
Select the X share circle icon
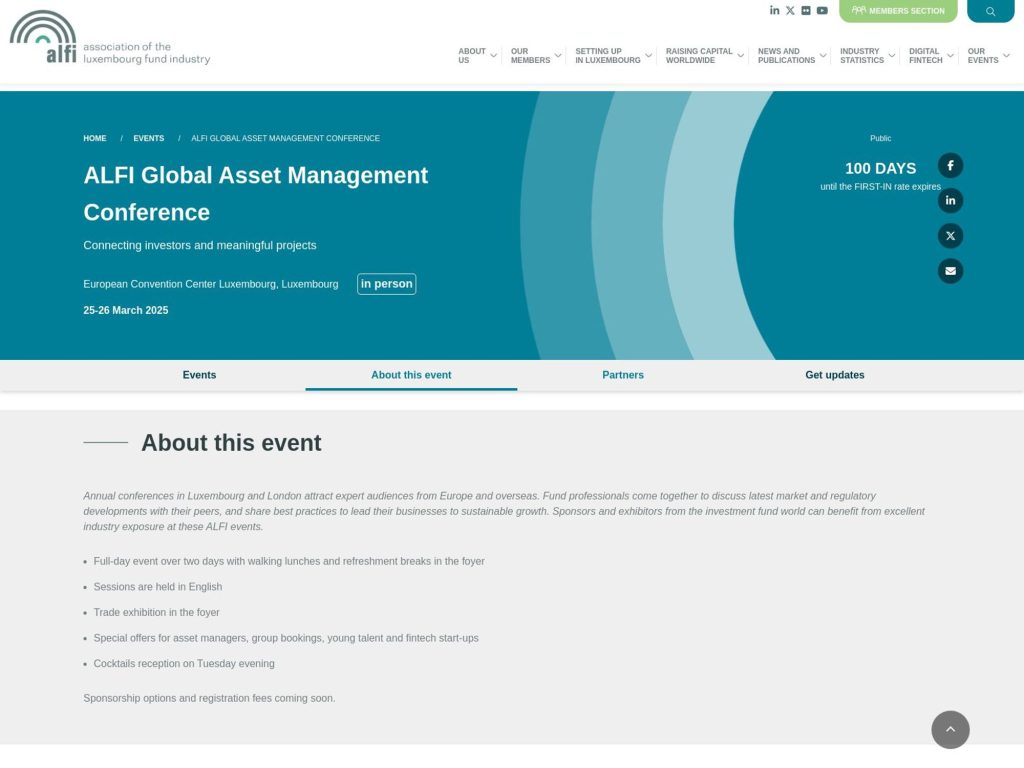(950, 235)
